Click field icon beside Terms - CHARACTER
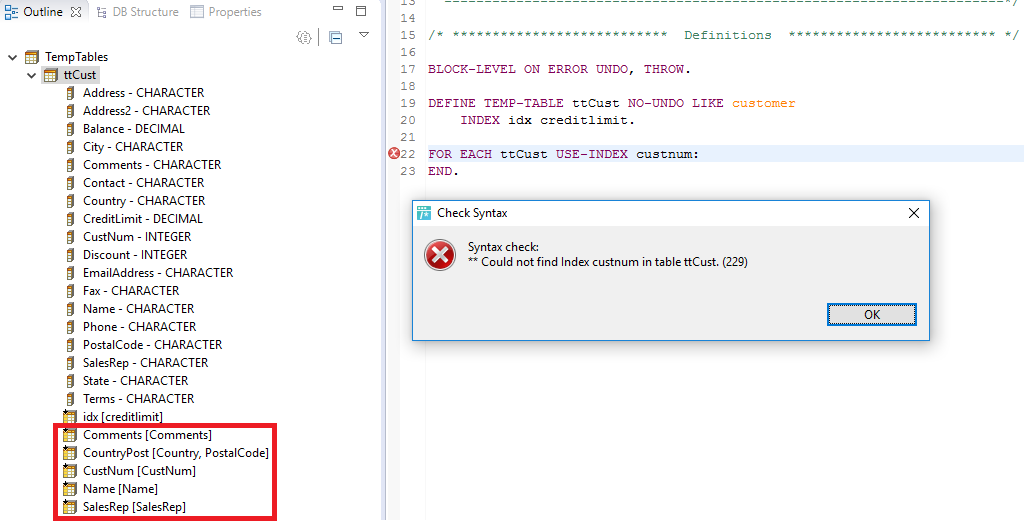 [70, 398]
